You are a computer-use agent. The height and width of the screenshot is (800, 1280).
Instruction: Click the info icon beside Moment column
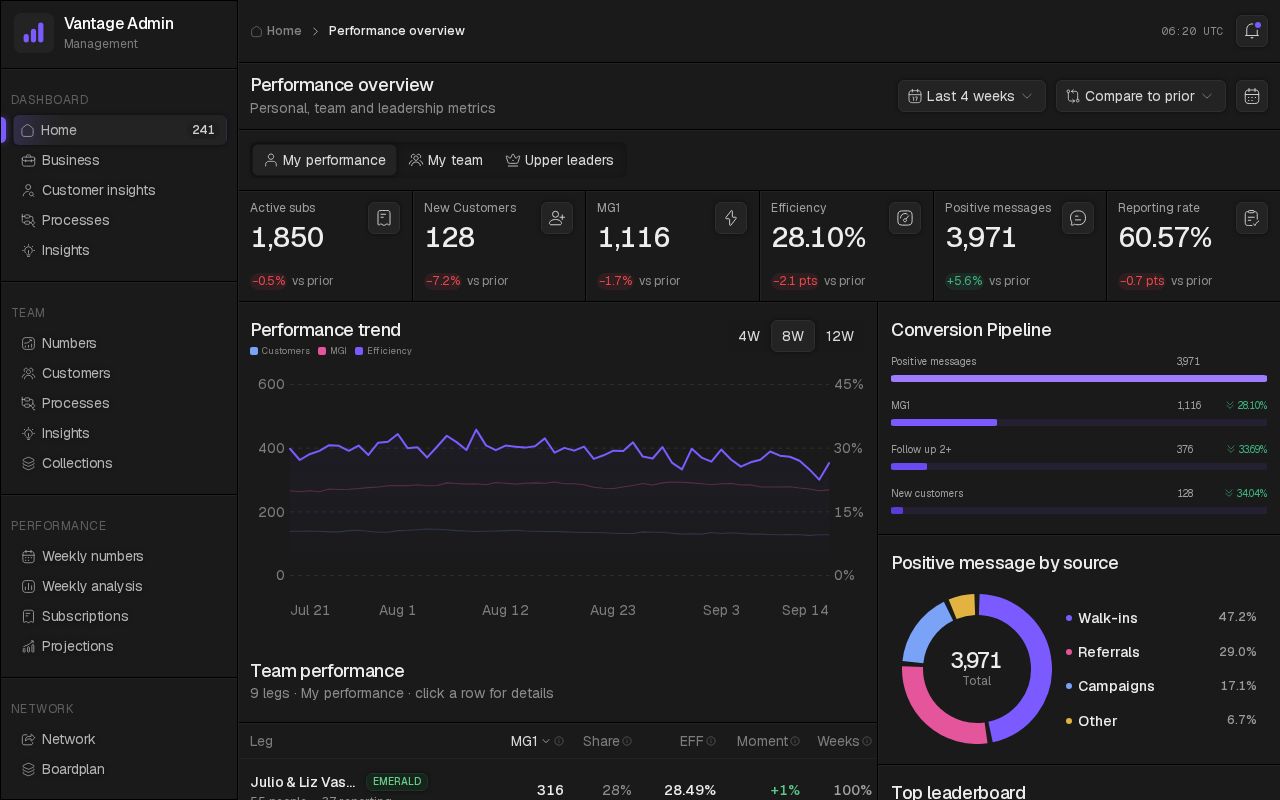coord(795,741)
